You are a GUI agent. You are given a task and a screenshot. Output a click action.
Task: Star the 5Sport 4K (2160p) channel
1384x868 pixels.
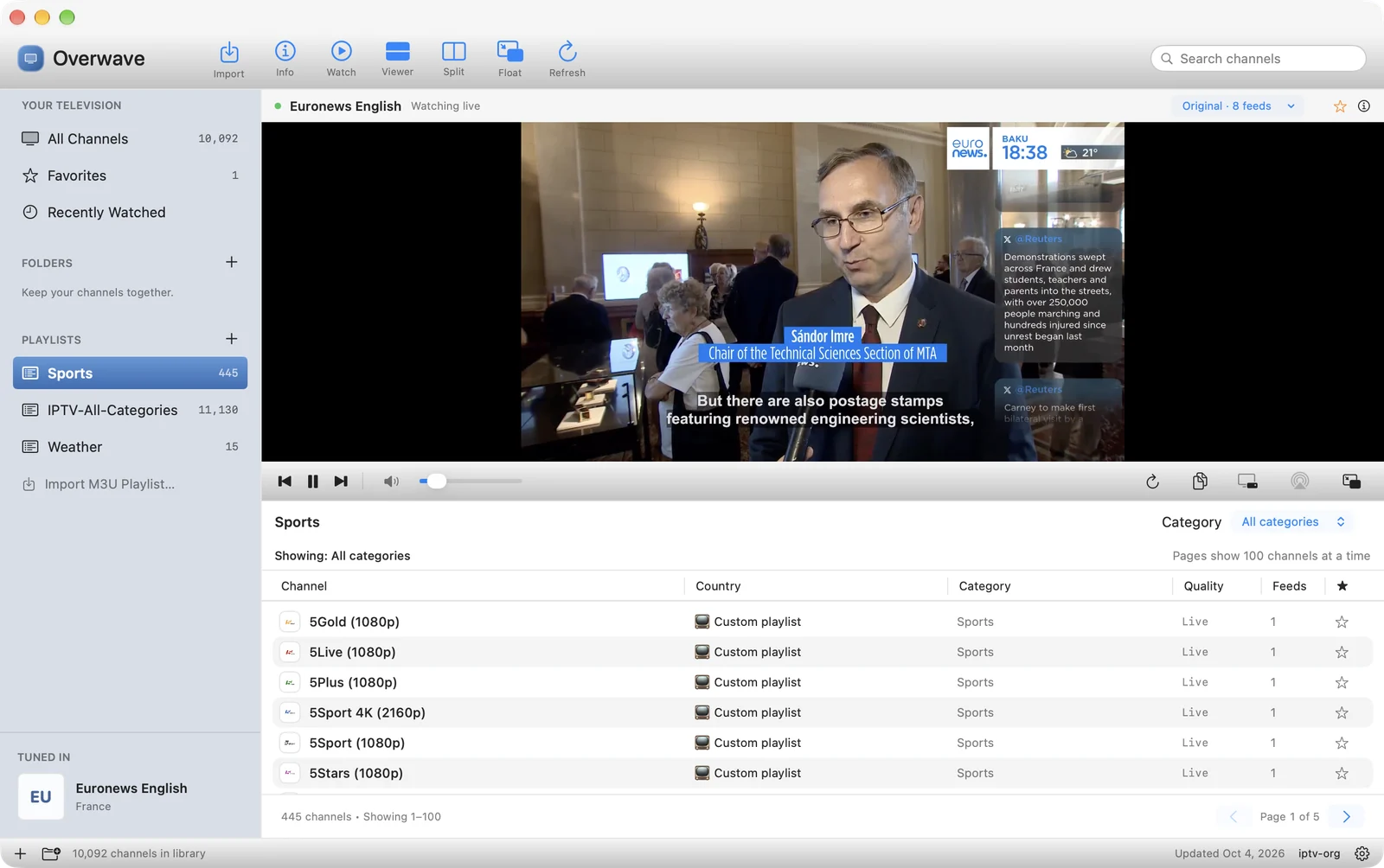tap(1342, 712)
